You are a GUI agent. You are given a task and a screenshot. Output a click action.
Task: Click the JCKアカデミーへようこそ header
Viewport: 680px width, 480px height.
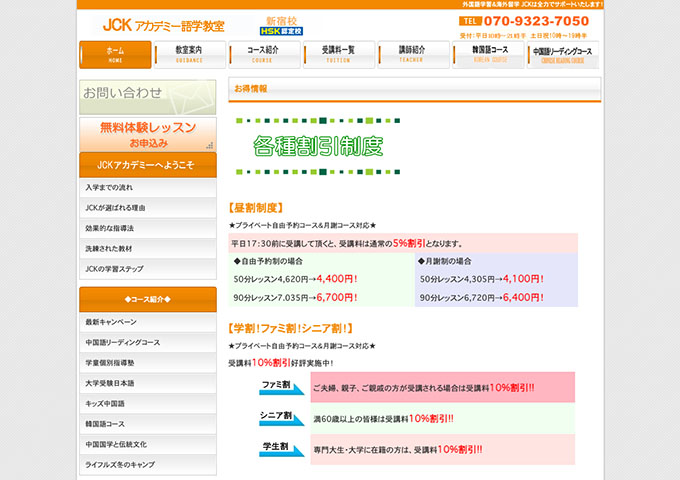(x=148, y=165)
